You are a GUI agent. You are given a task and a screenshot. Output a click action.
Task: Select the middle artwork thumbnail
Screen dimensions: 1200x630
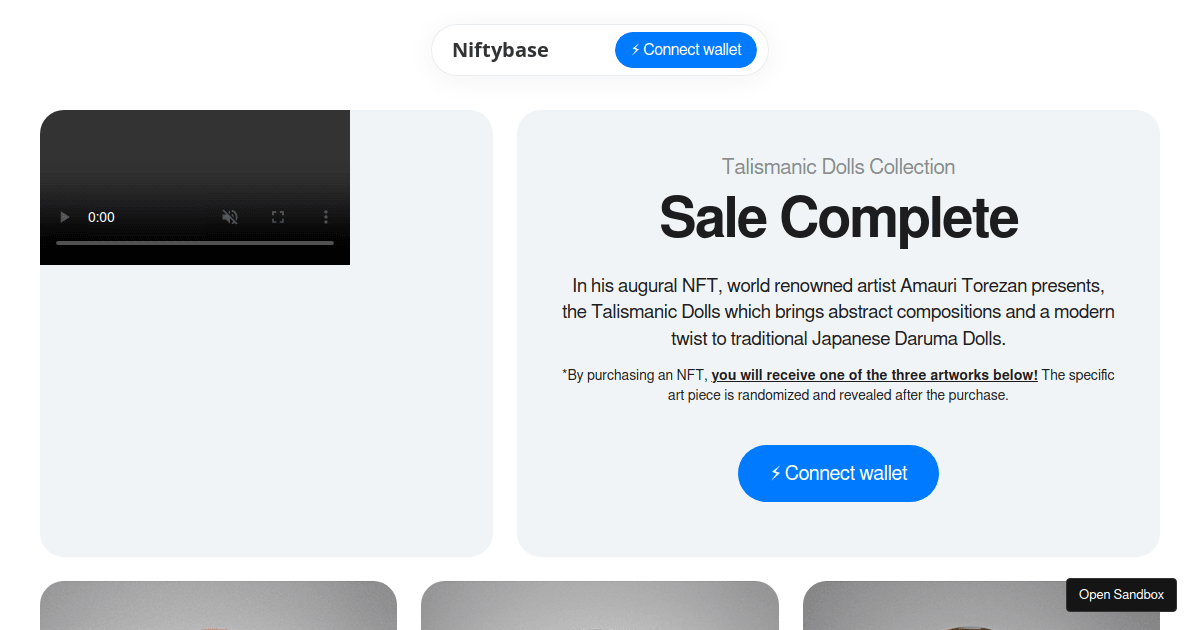click(x=599, y=610)
